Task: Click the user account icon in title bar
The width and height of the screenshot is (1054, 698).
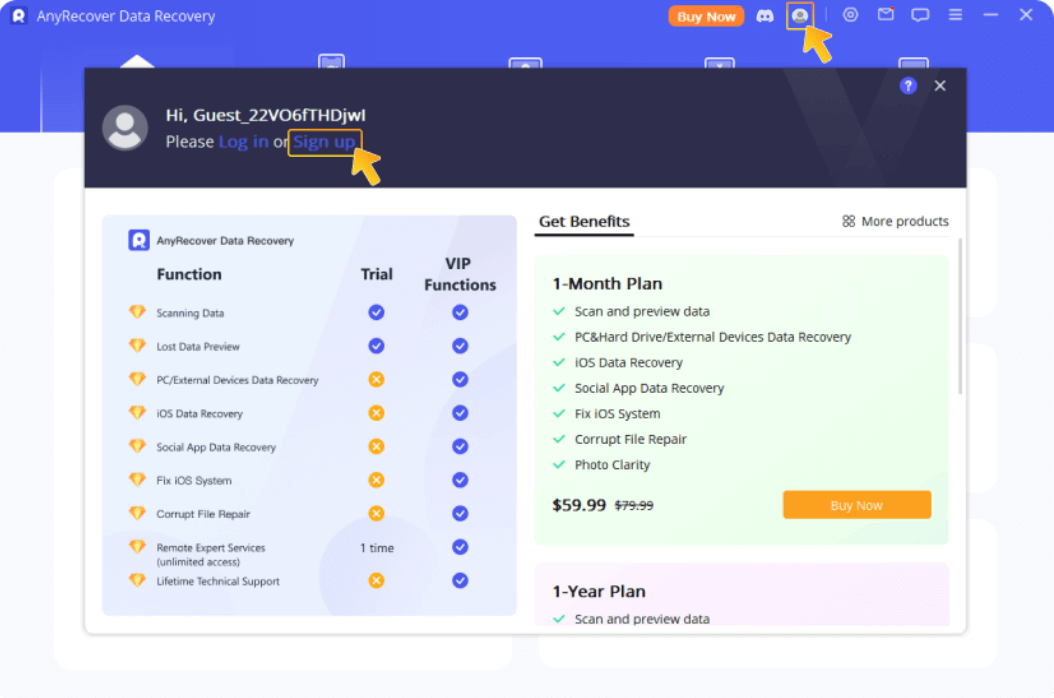Action: (799, 16)
